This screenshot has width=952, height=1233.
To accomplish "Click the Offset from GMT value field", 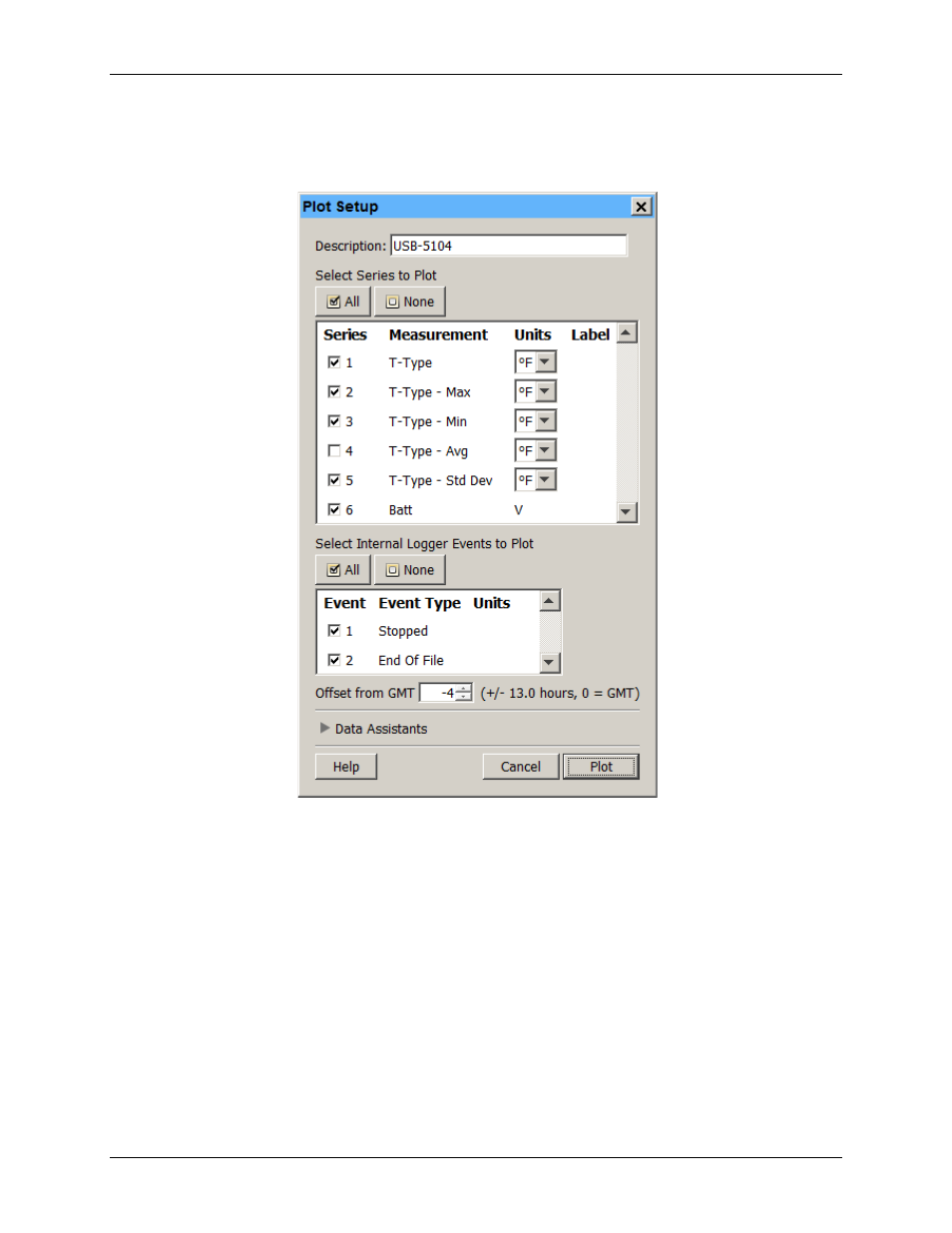I will pos(438,693).
